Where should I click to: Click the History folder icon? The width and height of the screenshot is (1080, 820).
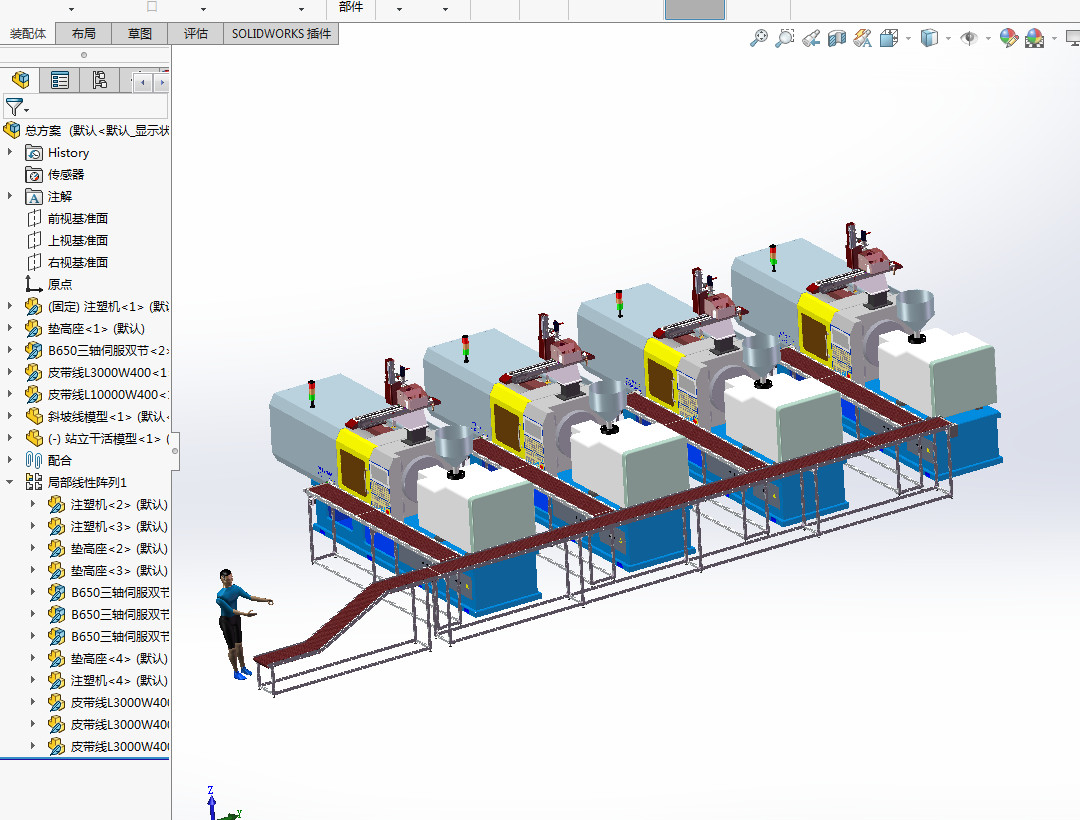pyautogui.click(x=34, y=153)
